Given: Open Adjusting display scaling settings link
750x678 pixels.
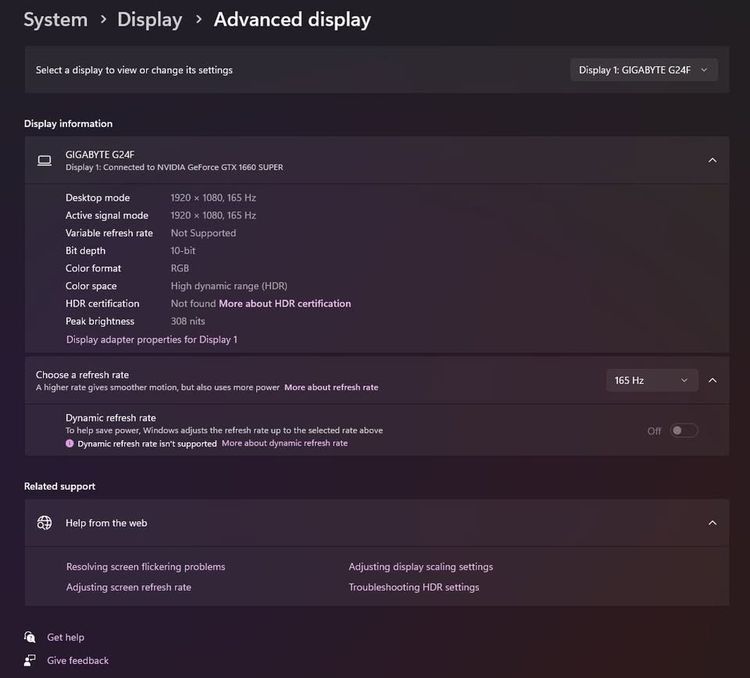Looking at the screenshot, I should click(x=420, y=567).
